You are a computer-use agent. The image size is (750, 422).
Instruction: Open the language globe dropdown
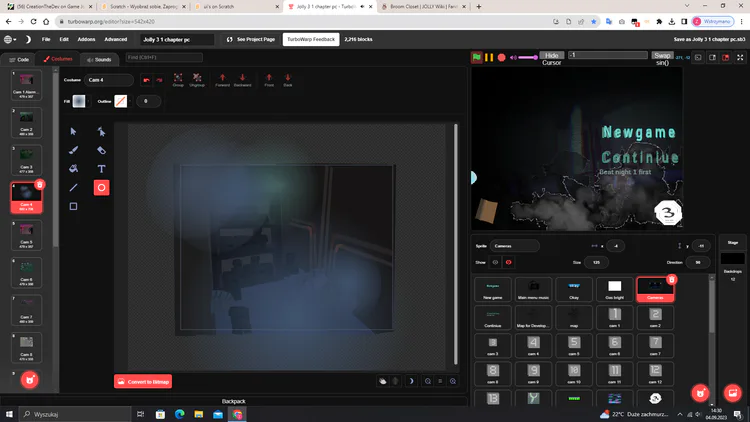[x=10, y=39]
